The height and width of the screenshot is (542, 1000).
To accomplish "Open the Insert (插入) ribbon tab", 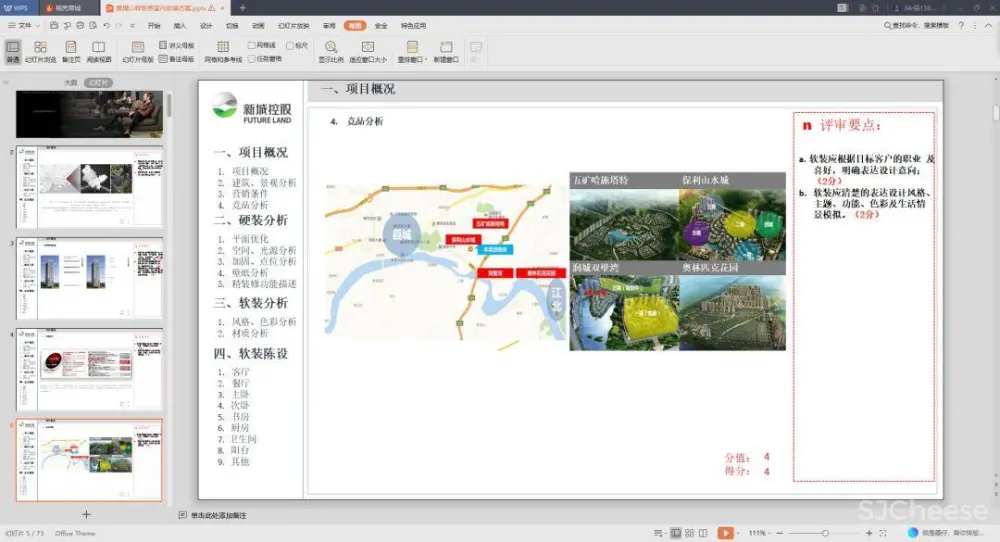I will (x=180, y=25).
